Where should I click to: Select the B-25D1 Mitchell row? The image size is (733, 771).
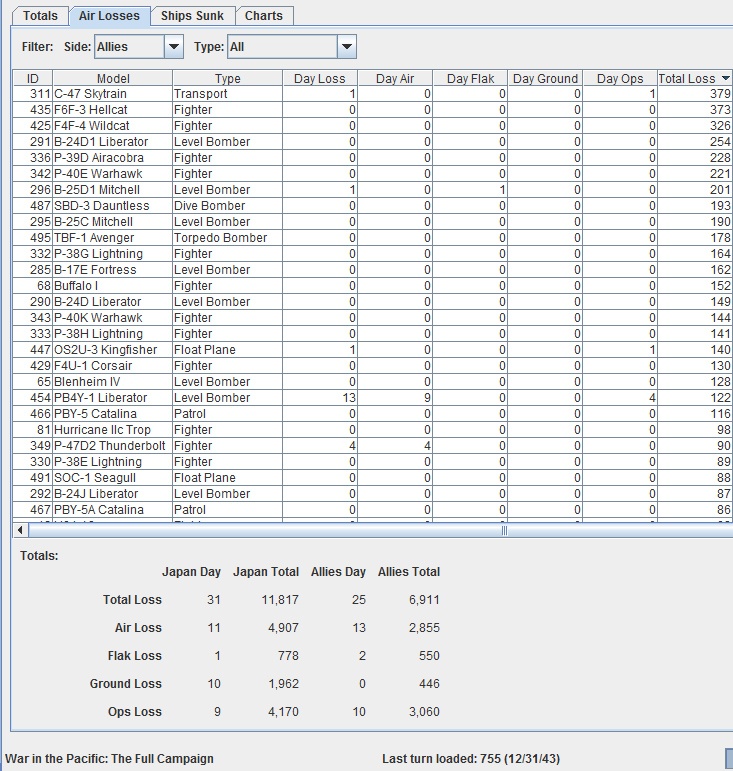373,190
